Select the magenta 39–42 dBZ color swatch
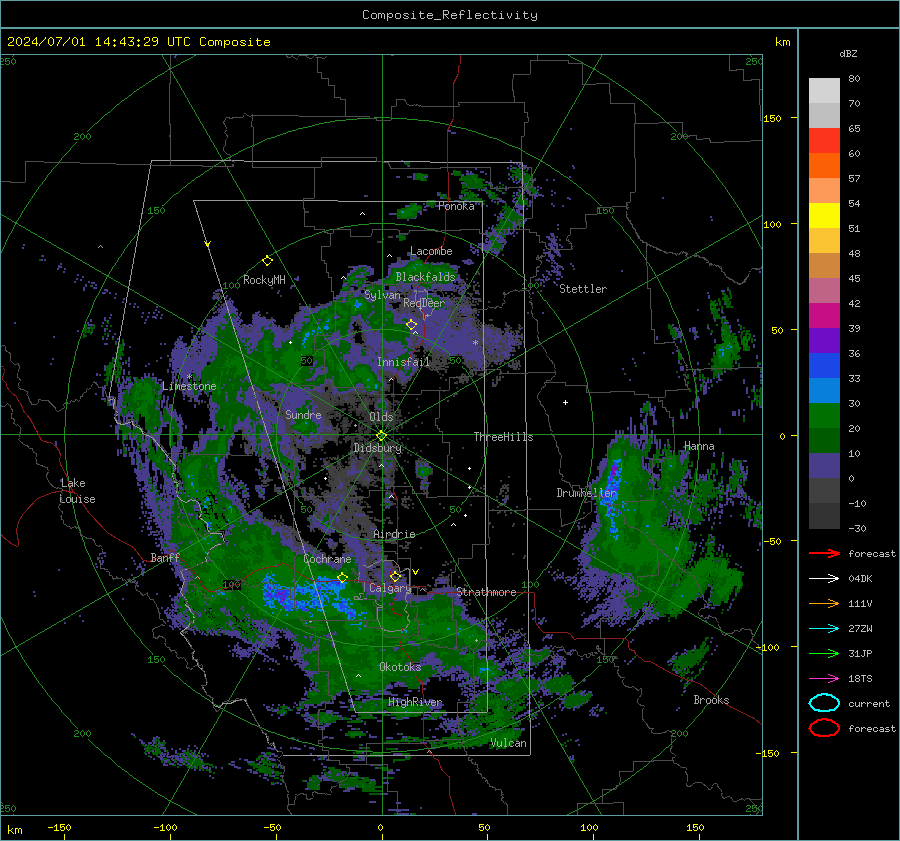Viewport: 900px width, 841px height. (x=824, y=316)
